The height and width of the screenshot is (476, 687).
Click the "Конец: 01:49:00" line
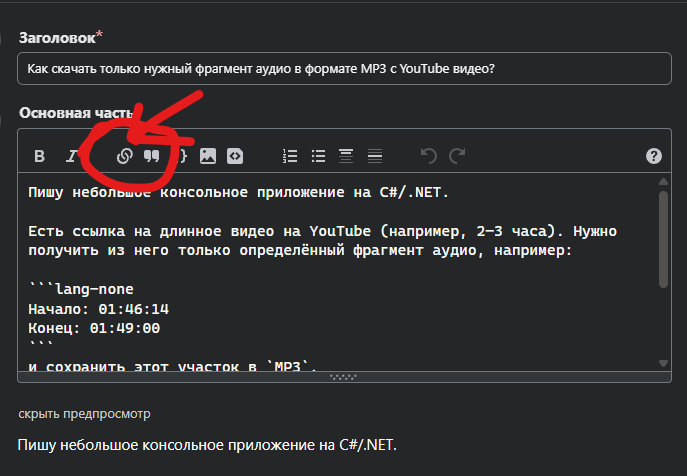(x=94, y=328)
